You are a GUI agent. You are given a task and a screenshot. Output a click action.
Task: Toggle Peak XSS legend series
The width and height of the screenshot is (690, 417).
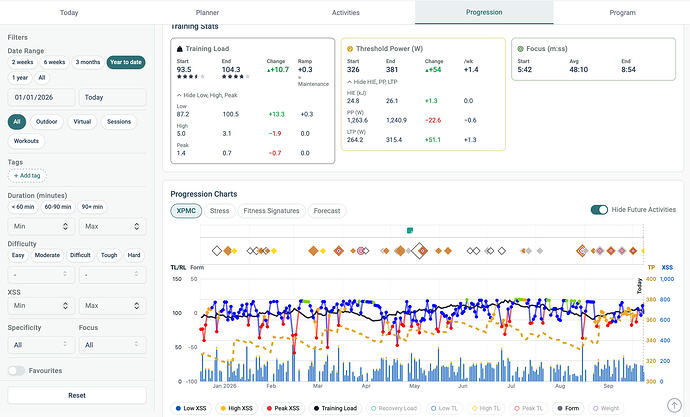(283, 408)
